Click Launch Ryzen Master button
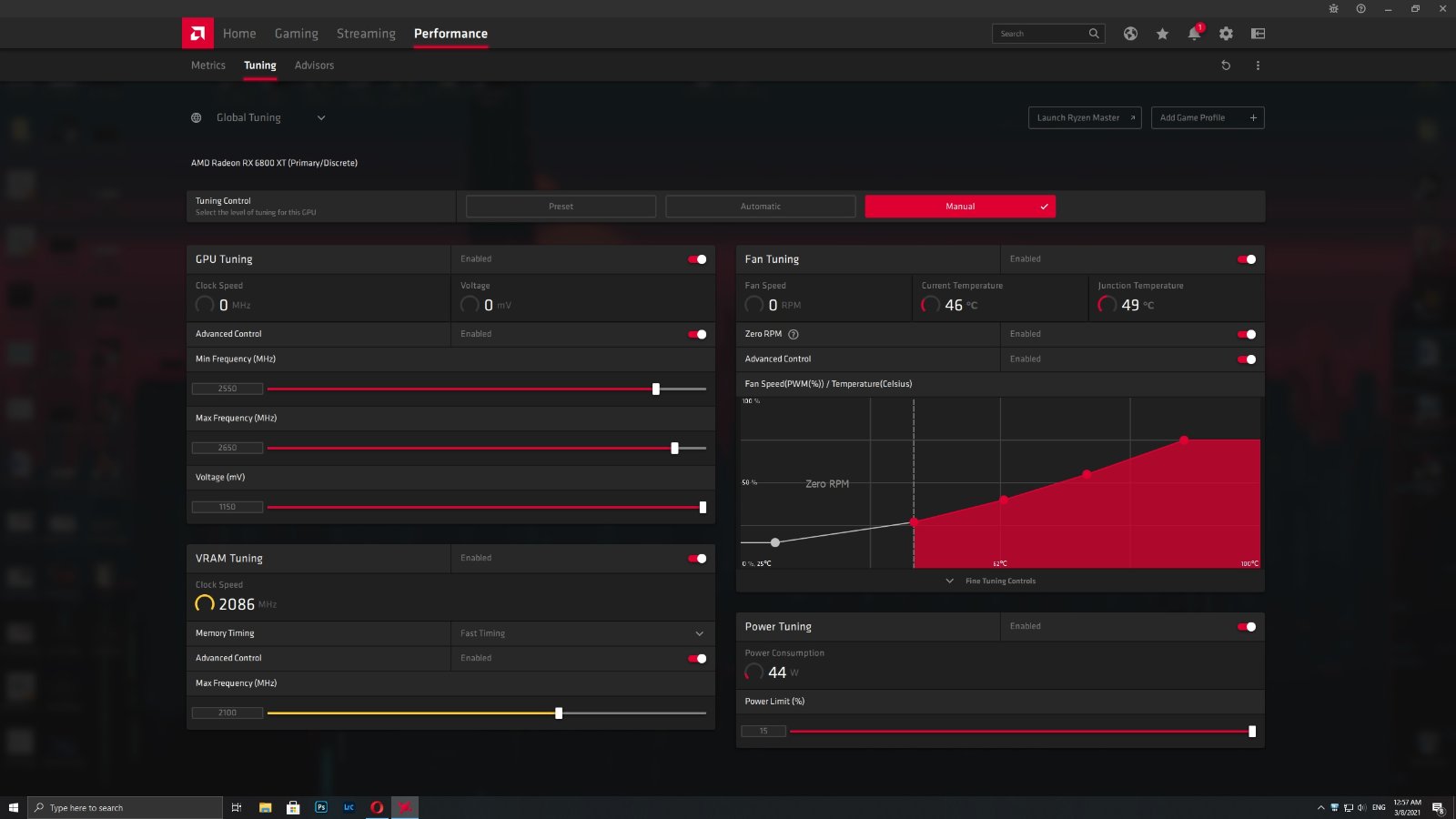 tap(1085, 117)
